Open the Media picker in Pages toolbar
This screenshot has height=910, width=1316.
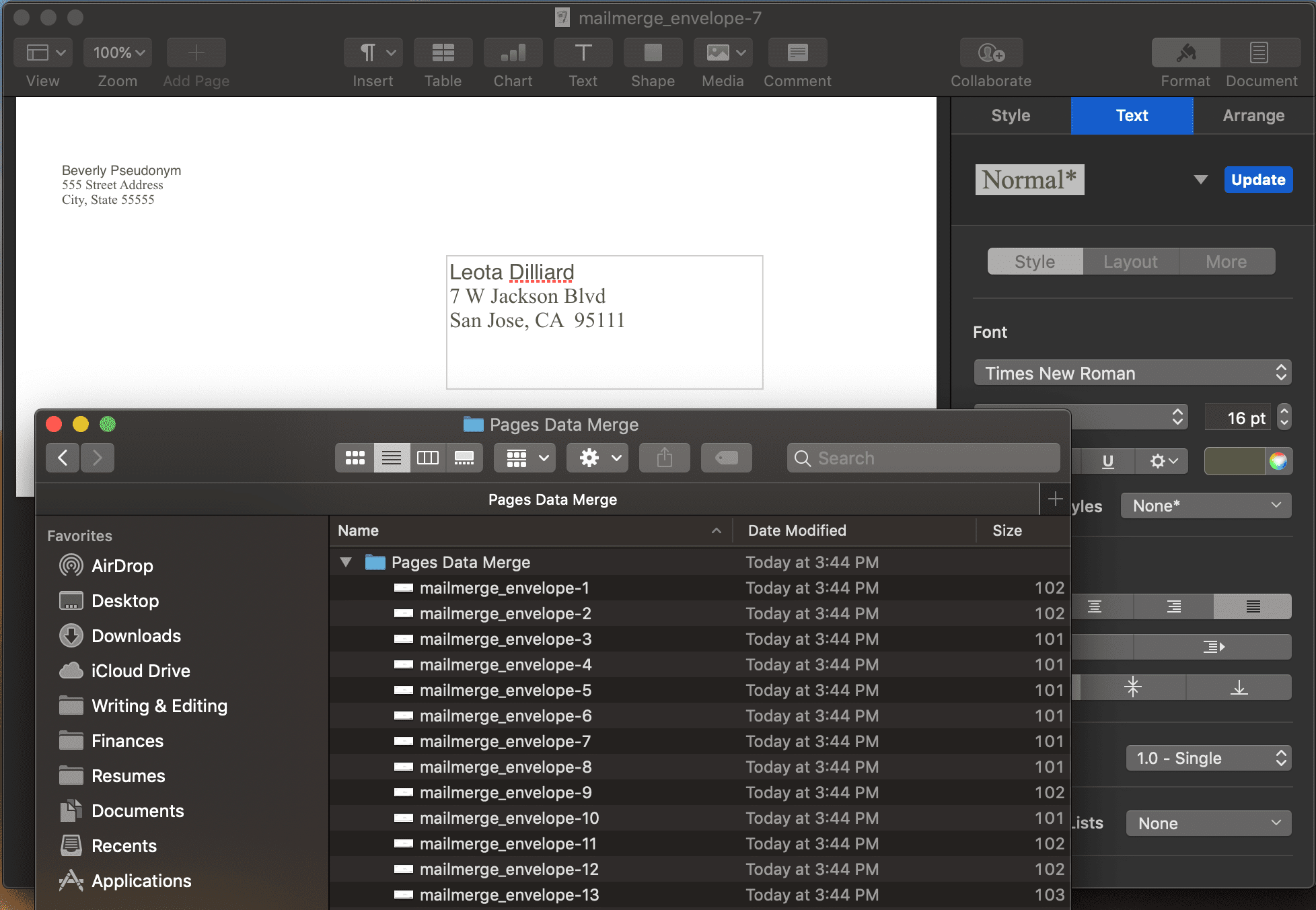point(723,53)
